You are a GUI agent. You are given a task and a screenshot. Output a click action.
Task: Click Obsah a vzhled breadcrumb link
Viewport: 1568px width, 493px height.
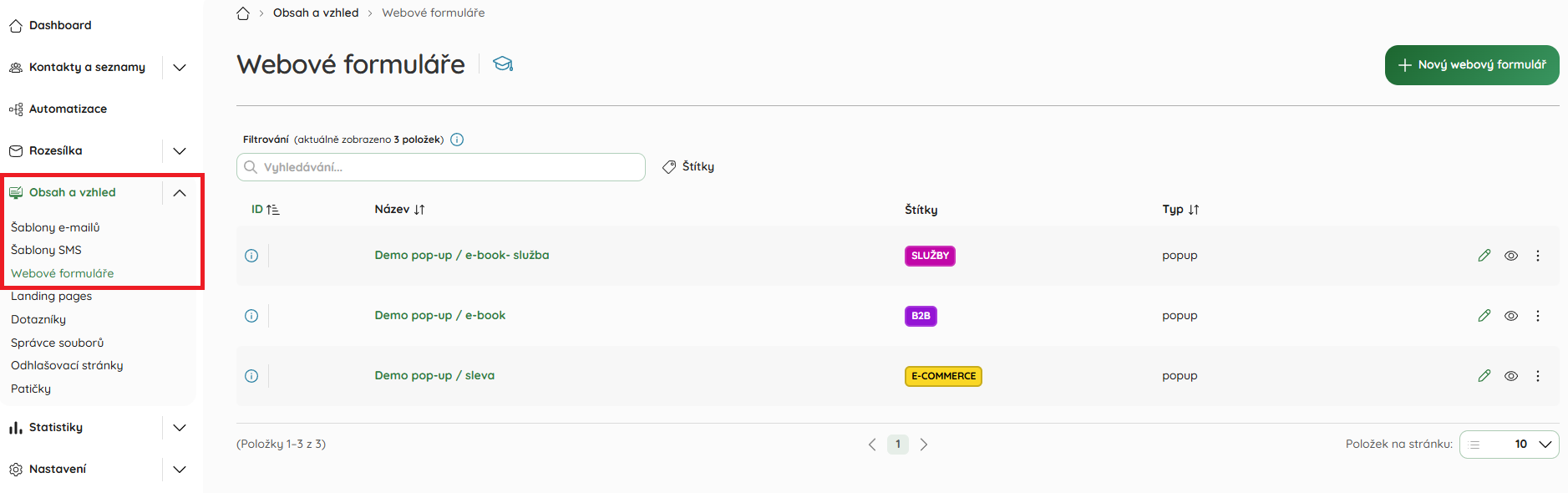pos(316,13)
